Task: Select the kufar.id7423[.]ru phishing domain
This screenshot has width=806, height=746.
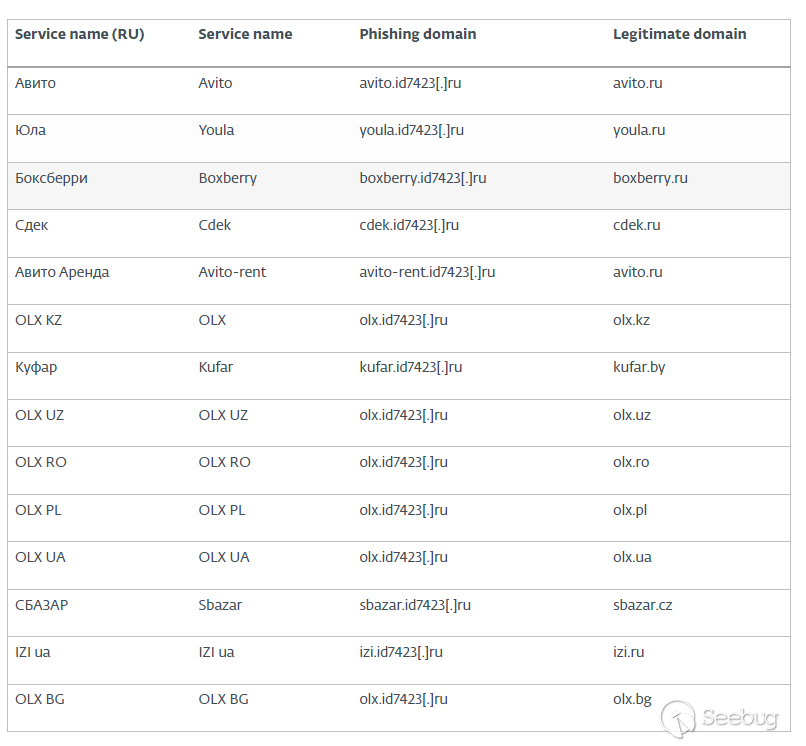Action: (x=410, y=367)
